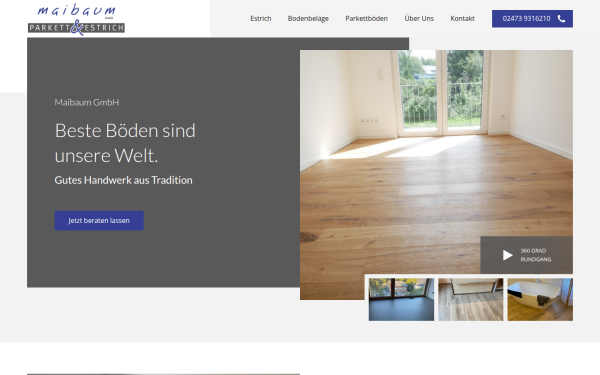Image resolution: width=600 pixels, height=375 pixels.
Task: Click the Beste Böden sind unsere Welt heading
Action: point(125,143)
